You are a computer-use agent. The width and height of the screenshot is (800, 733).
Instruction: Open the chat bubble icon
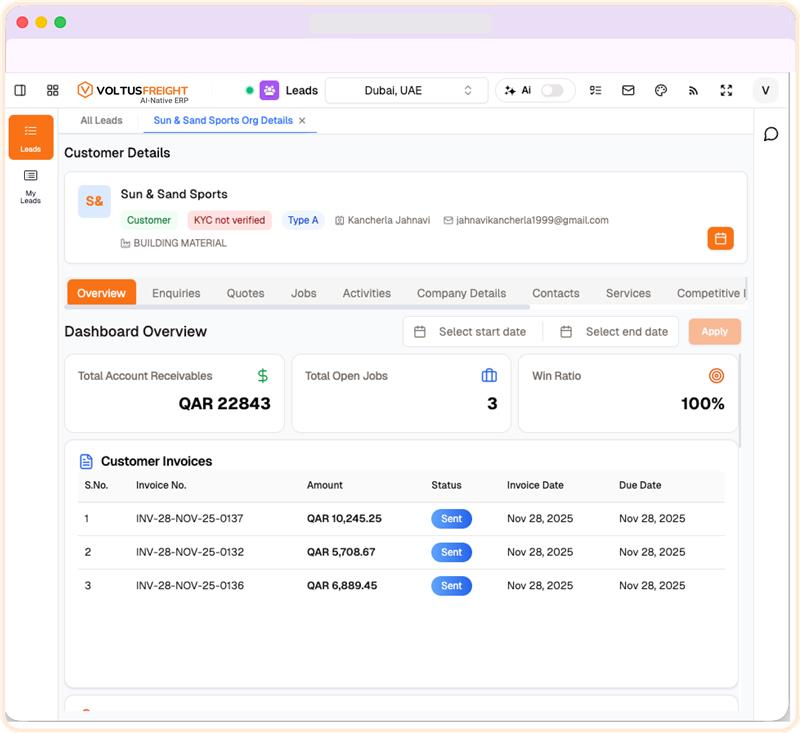click(x=770, y=134)
